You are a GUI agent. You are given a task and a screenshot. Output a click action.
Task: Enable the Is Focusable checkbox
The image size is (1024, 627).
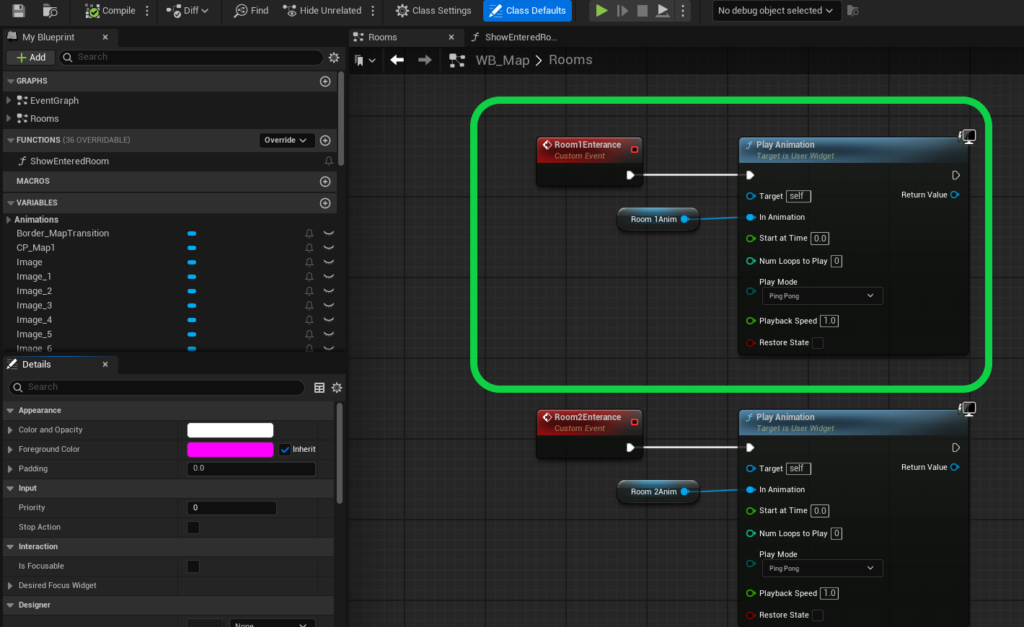193,566
